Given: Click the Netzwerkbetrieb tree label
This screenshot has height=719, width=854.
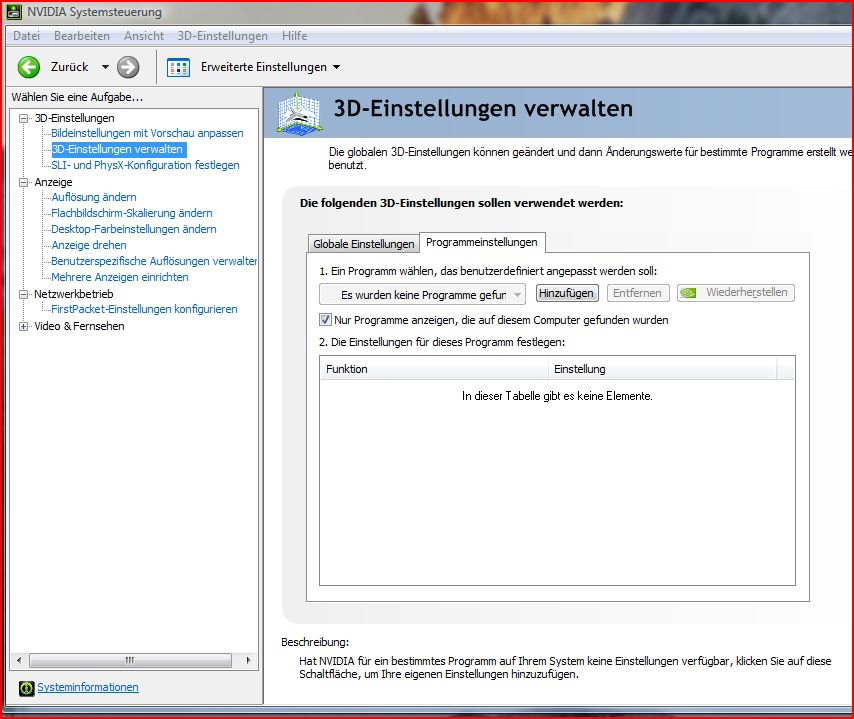Looking at the screenshot, I should 74,294.
